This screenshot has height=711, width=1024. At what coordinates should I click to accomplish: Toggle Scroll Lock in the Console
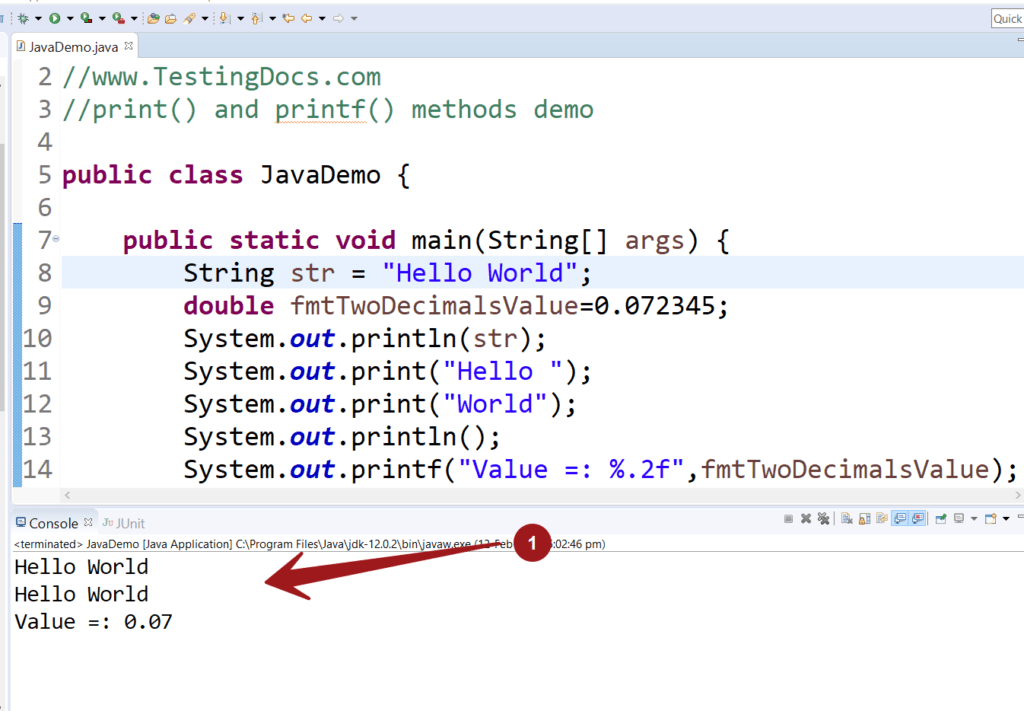[867, 518]
